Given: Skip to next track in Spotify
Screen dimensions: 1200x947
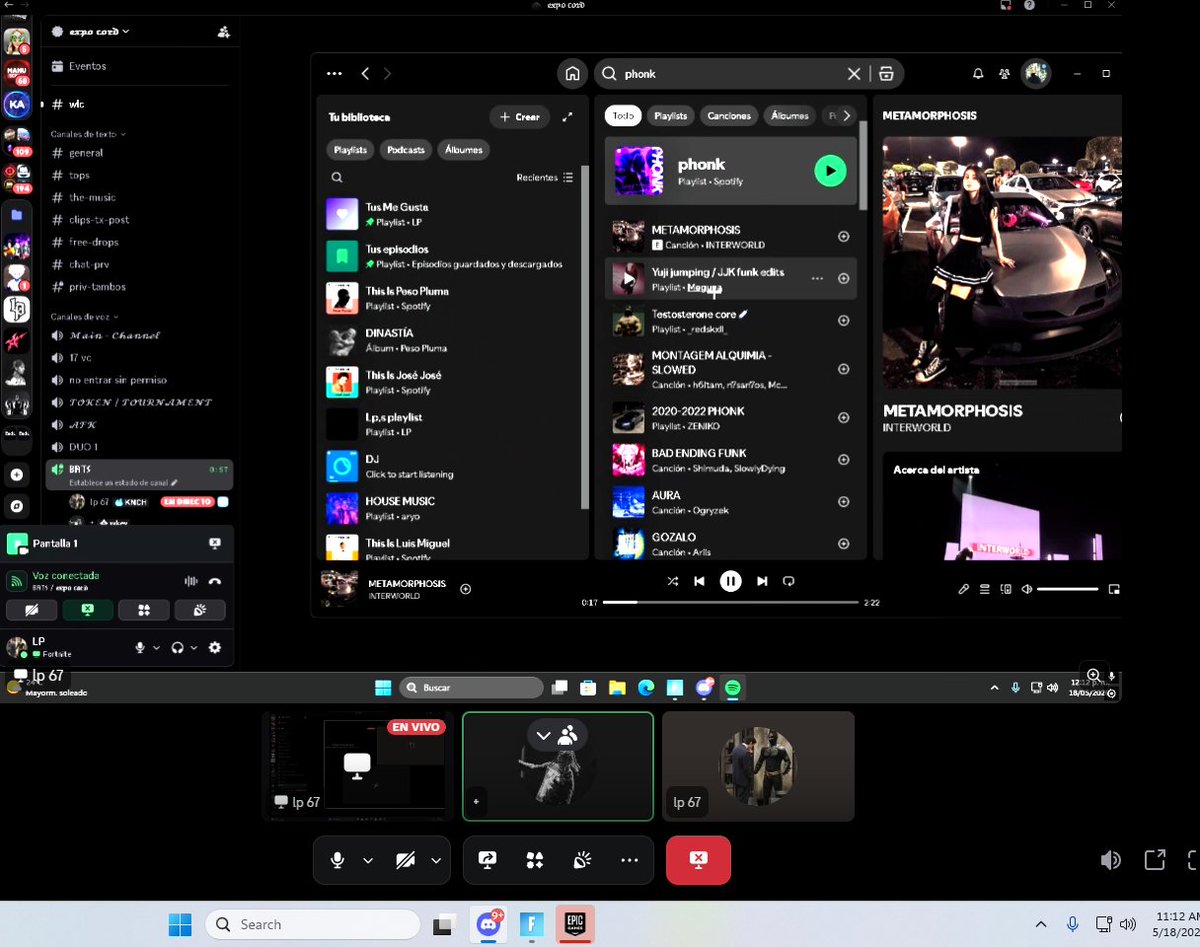Looking at the screenshot, I should click(762, 581).
